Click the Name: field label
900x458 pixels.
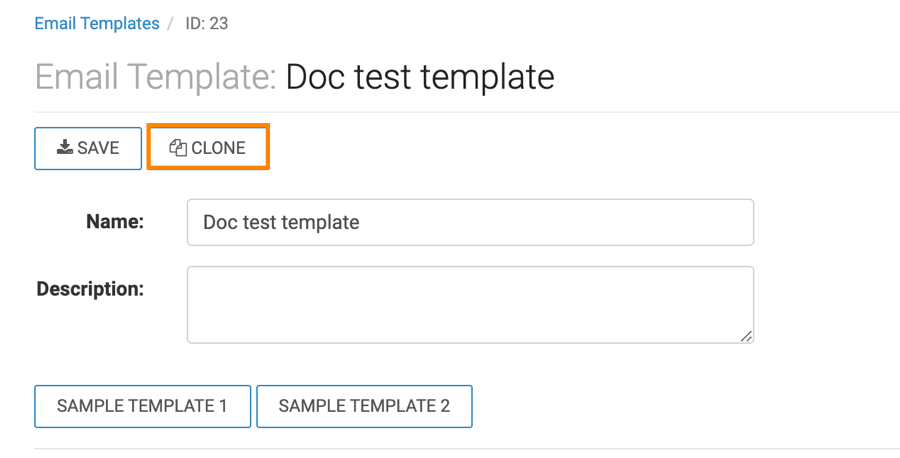(x=115, y=221)
